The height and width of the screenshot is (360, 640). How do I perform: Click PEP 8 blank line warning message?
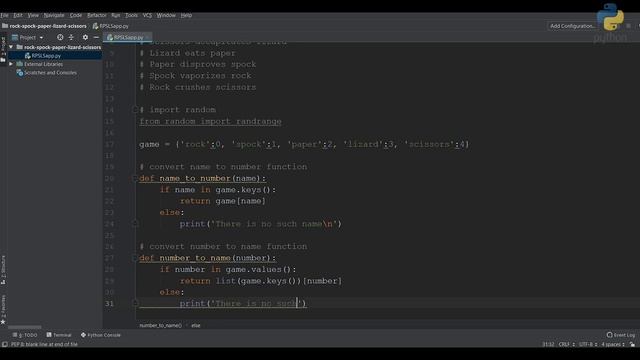point(44,344)
